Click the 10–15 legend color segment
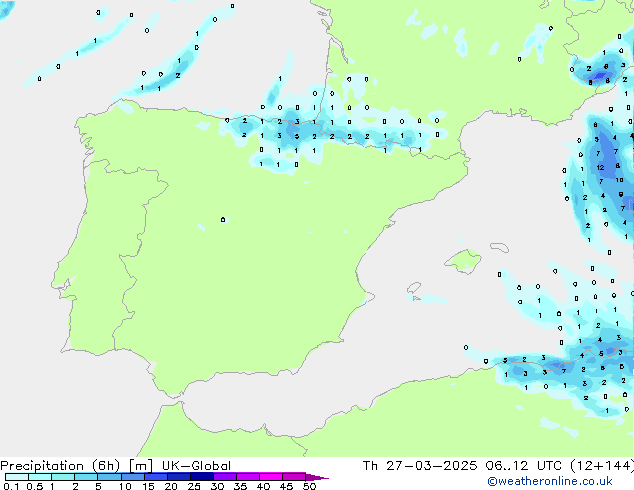The image size is (634, 490). pyautogui.click(x=132, y=477)
